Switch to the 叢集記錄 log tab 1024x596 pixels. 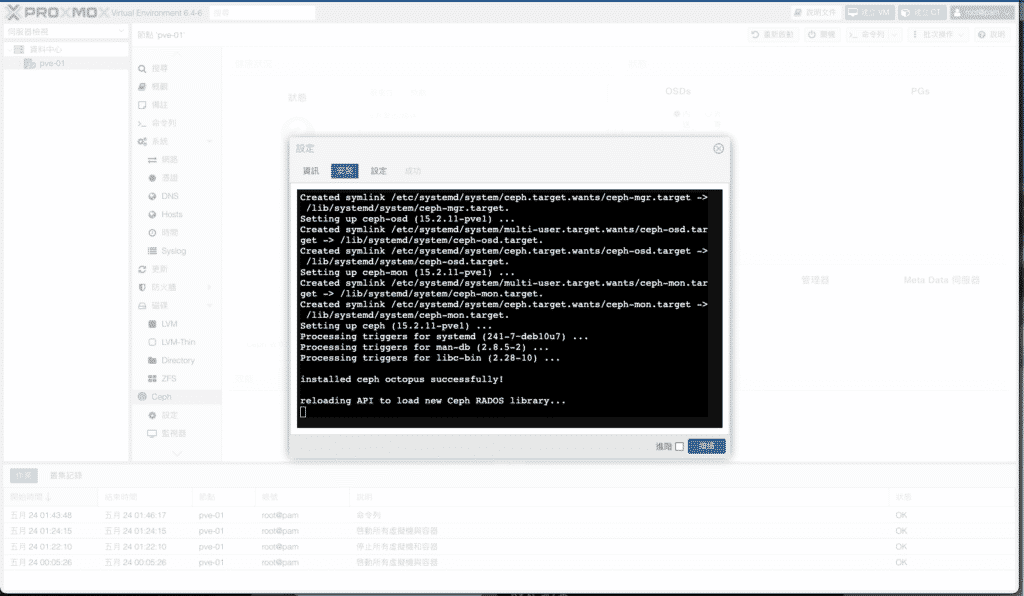(x=66, y=475)
